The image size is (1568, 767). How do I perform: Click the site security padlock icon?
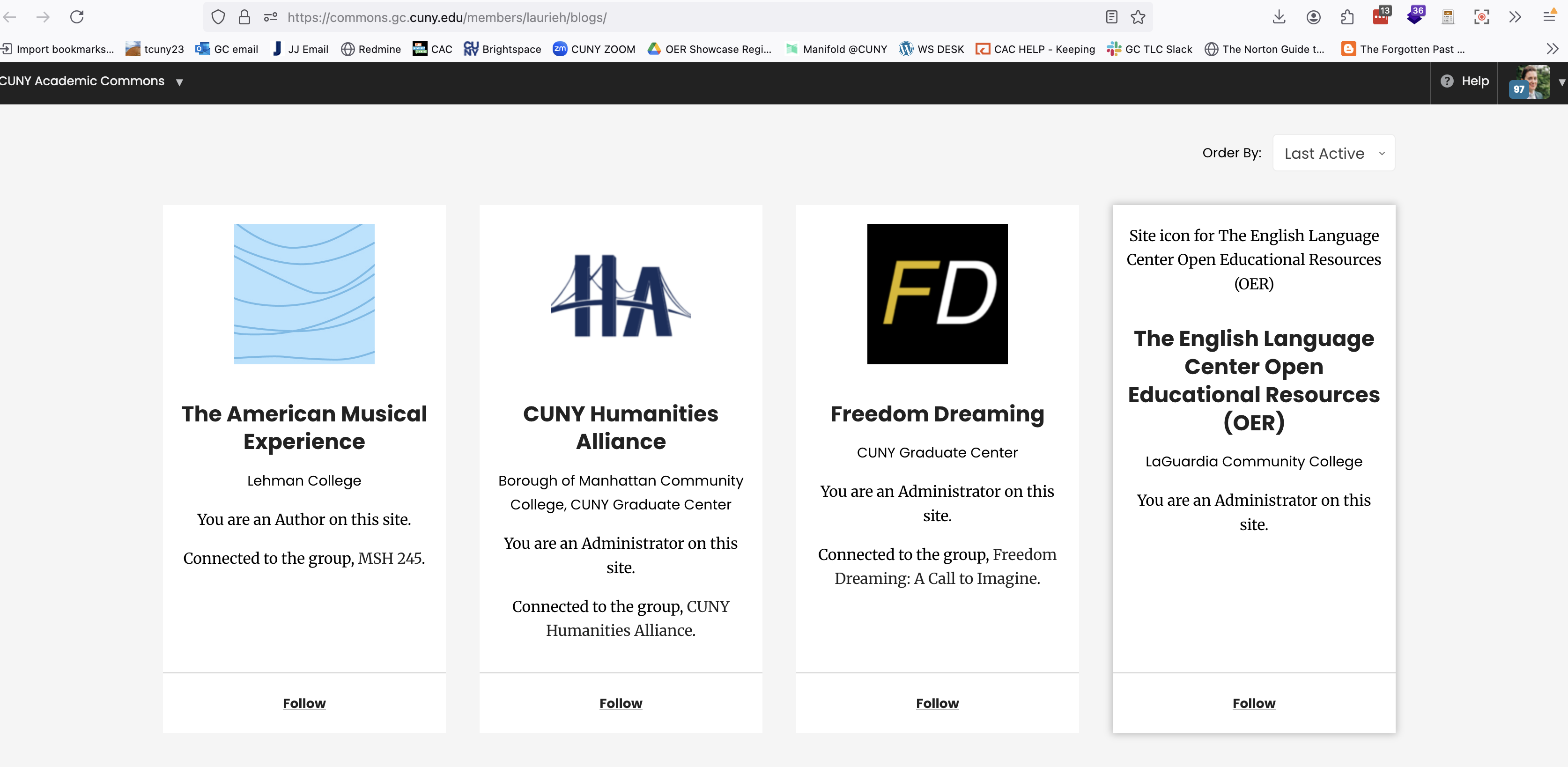click(x=244, y=17)
